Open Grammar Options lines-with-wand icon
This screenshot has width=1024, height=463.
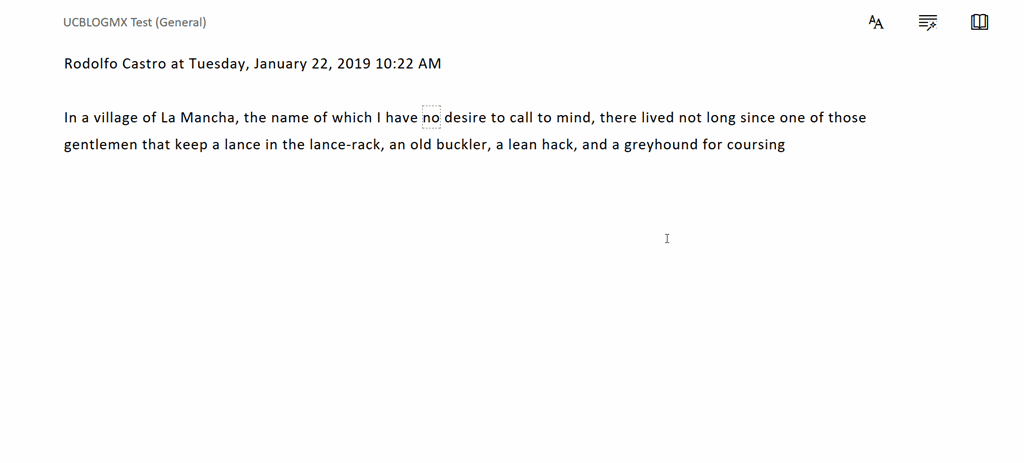tap(928, 22)
